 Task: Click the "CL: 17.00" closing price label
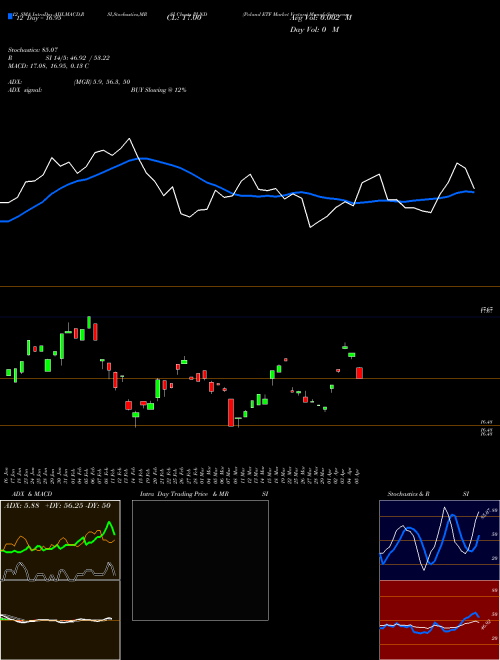point(184,18)
